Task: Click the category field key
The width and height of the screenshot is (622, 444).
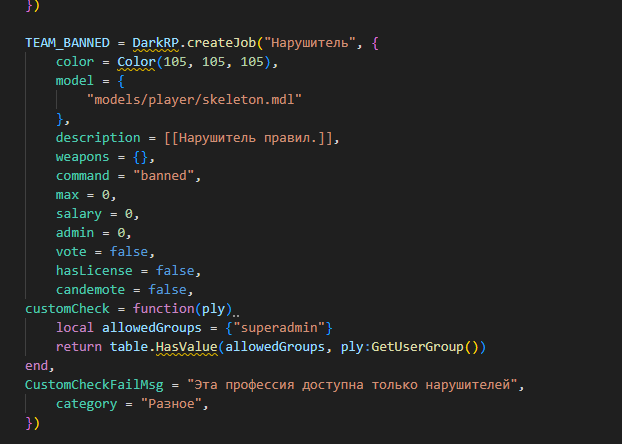Action: [86, 404]
